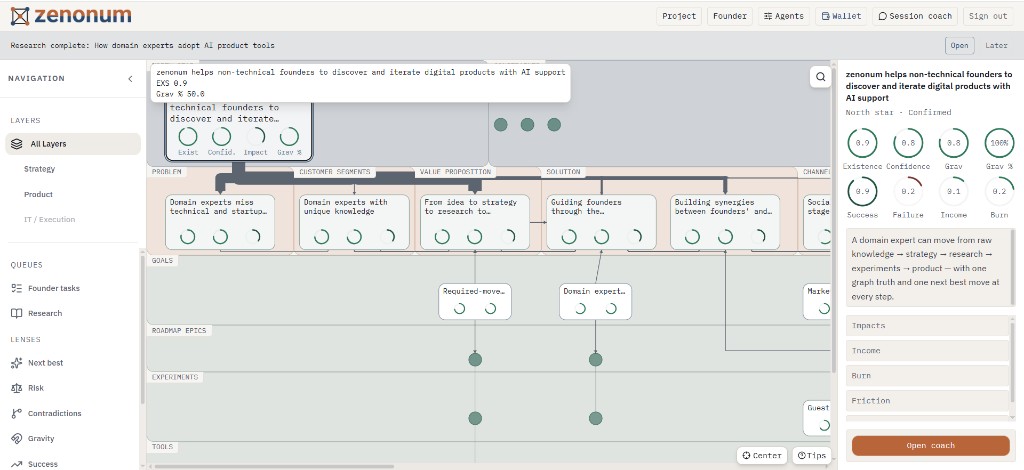Click the GOALS lane label
Viewport: 1024px width, 470px height.
click(x=163, y=260)
